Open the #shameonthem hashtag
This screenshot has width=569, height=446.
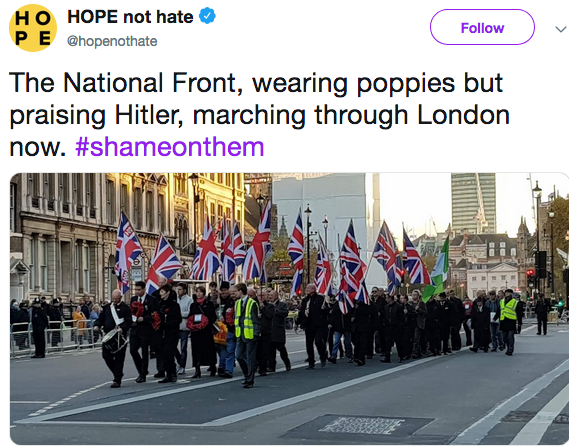(x=169, y=147)
